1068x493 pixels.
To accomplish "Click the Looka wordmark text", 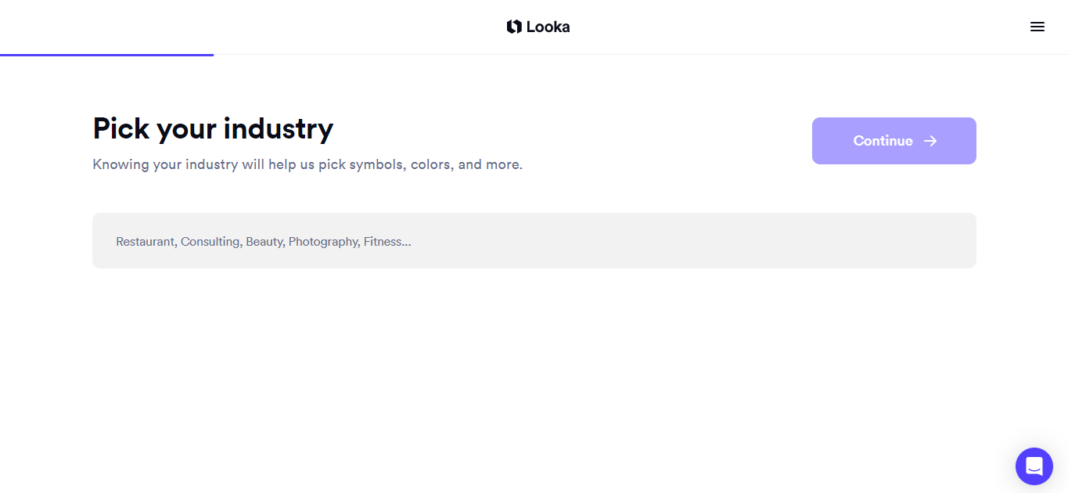I will [548, 27].
